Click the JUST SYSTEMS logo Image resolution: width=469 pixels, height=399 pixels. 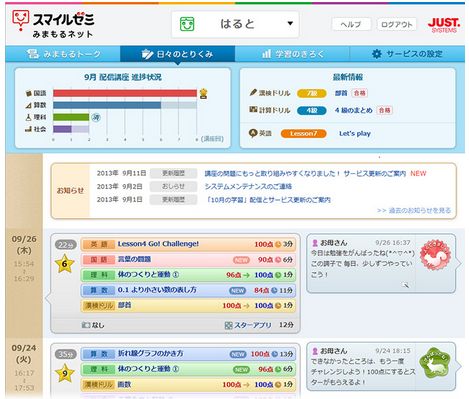point(444,25)
